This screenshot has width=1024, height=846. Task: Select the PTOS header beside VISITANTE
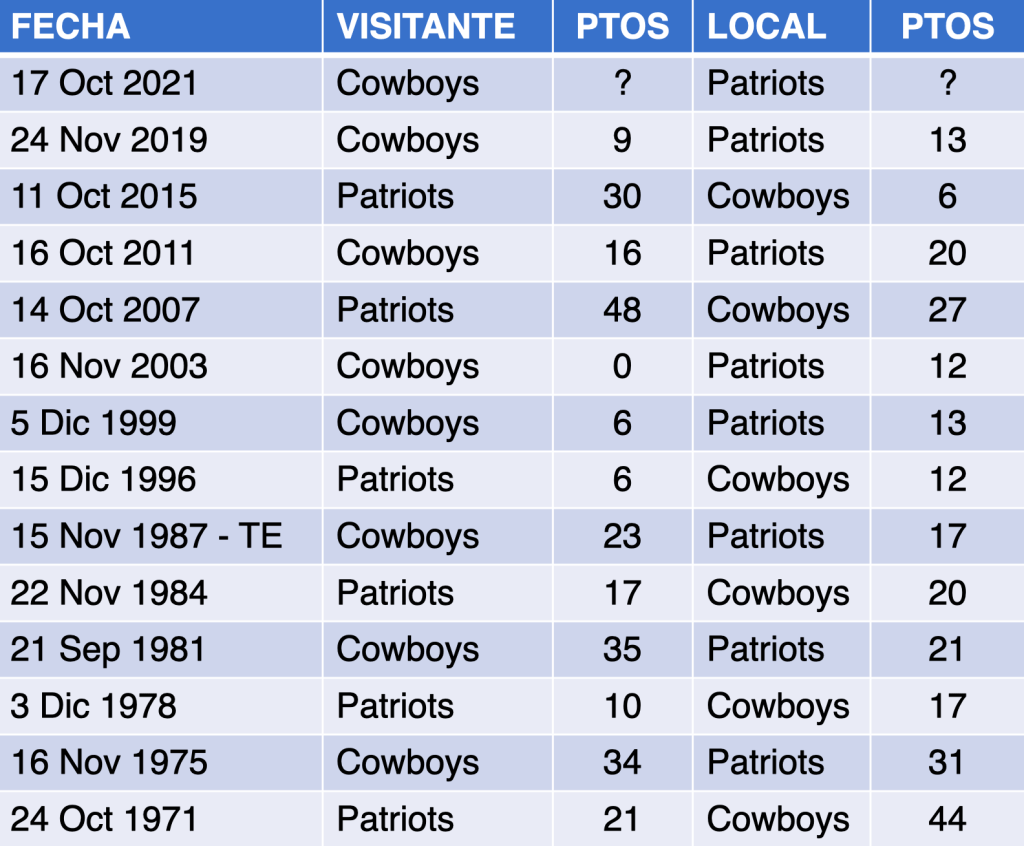(x=622, y=26)
